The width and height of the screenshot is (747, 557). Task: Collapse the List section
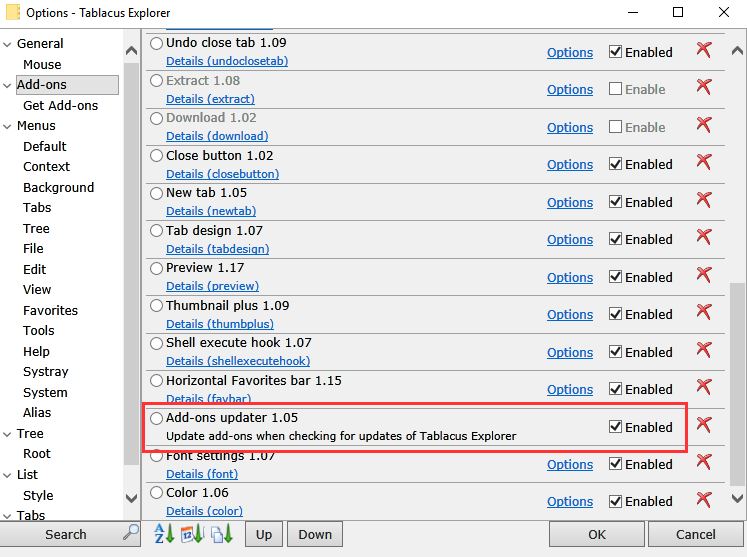(x=7, y=475)
